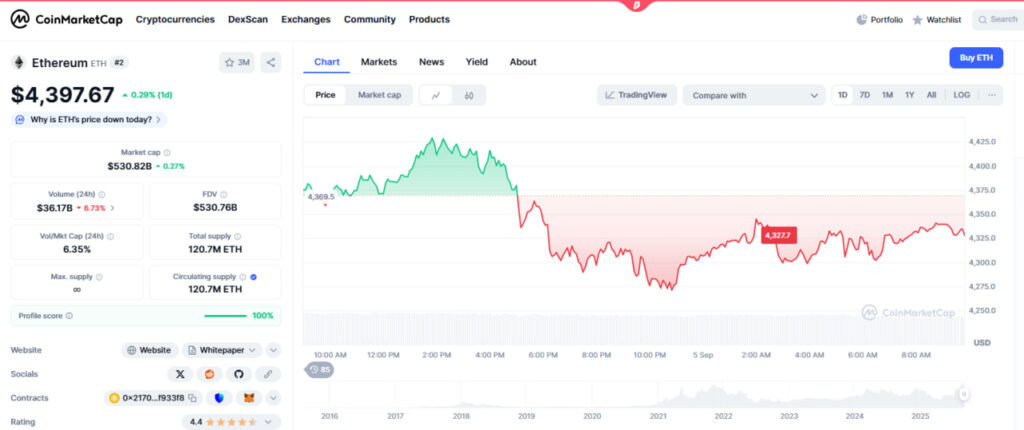This screenshot has height=430, width=1024.
Task: Toggle LOG scale on chart
Action: (x=961, y=95)
